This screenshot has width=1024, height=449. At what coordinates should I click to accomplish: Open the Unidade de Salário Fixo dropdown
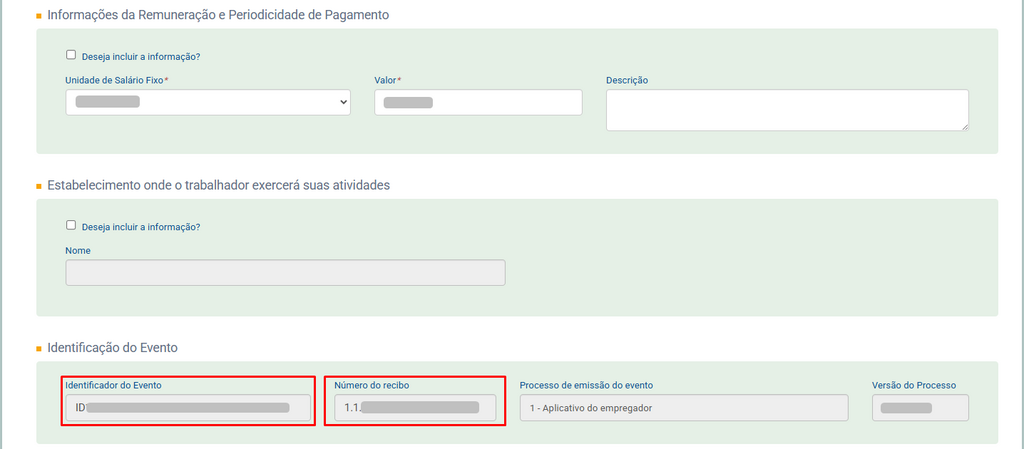(x=208, y=102)
